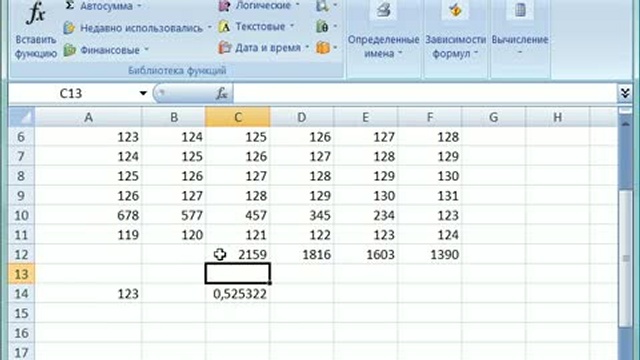
Task: Click into the formula bar input area
Action: (424, 93)
